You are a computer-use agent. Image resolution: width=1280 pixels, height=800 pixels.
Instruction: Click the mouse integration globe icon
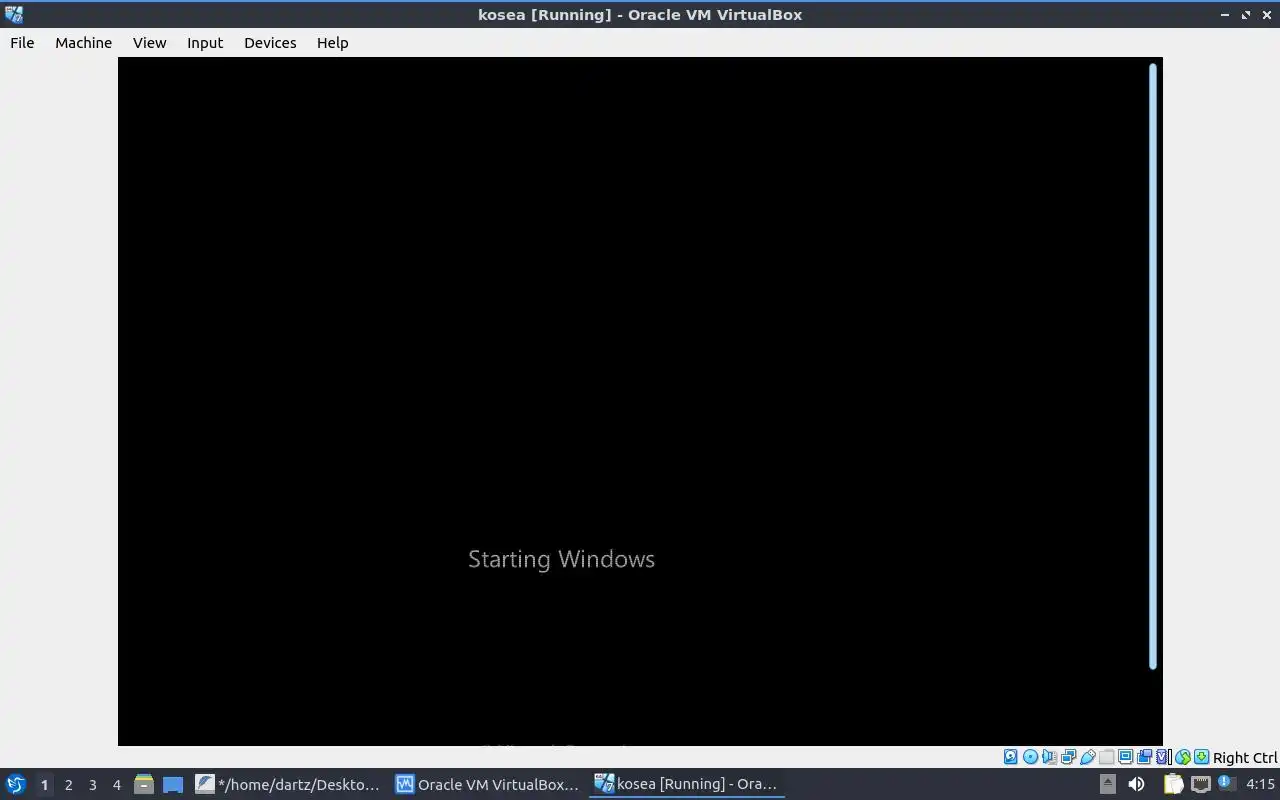pyautogui.click(x=1183, y=757)
